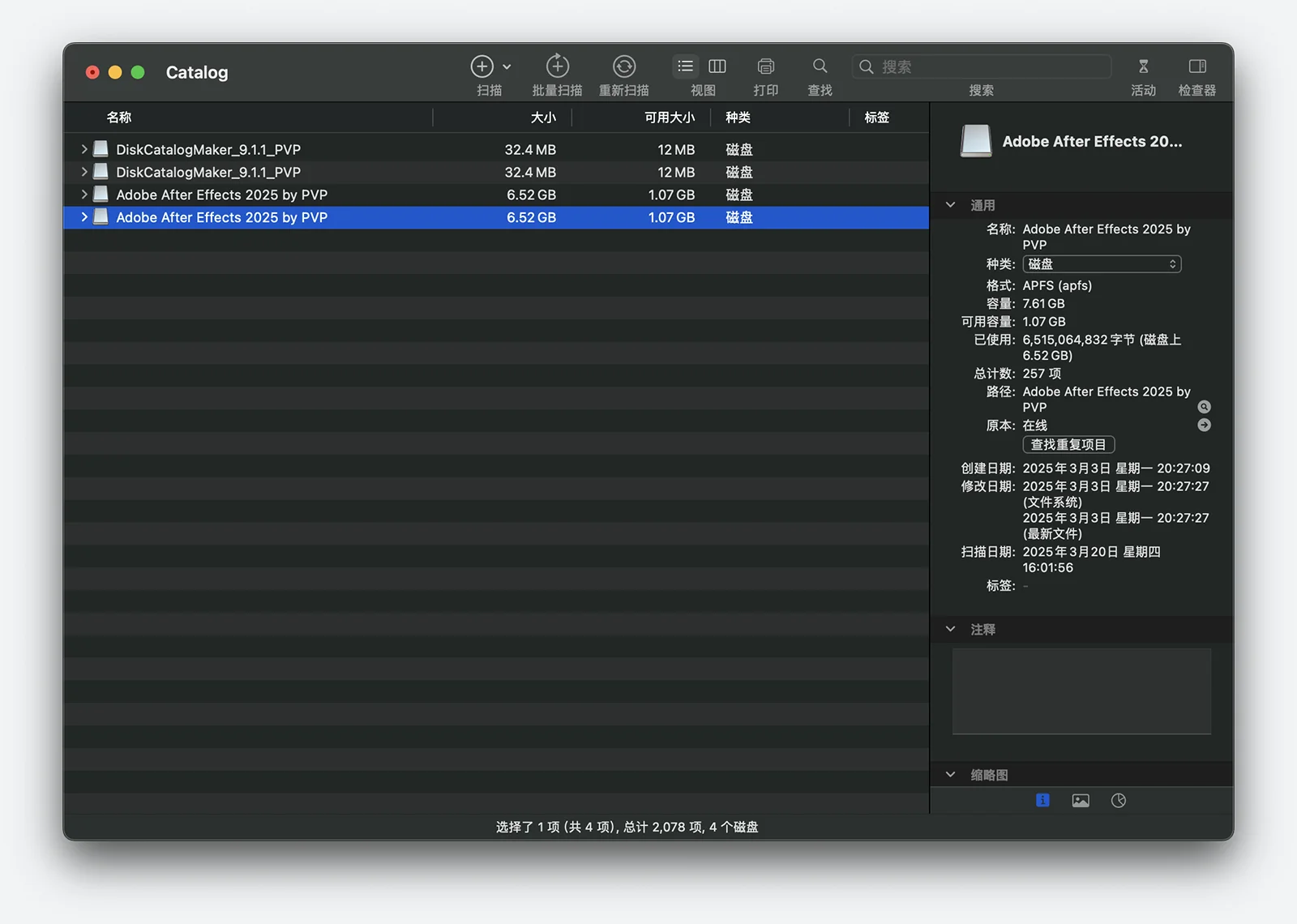Click the Catalog window title
Viewport: 1297px width, 924px height.
(197, 72)
